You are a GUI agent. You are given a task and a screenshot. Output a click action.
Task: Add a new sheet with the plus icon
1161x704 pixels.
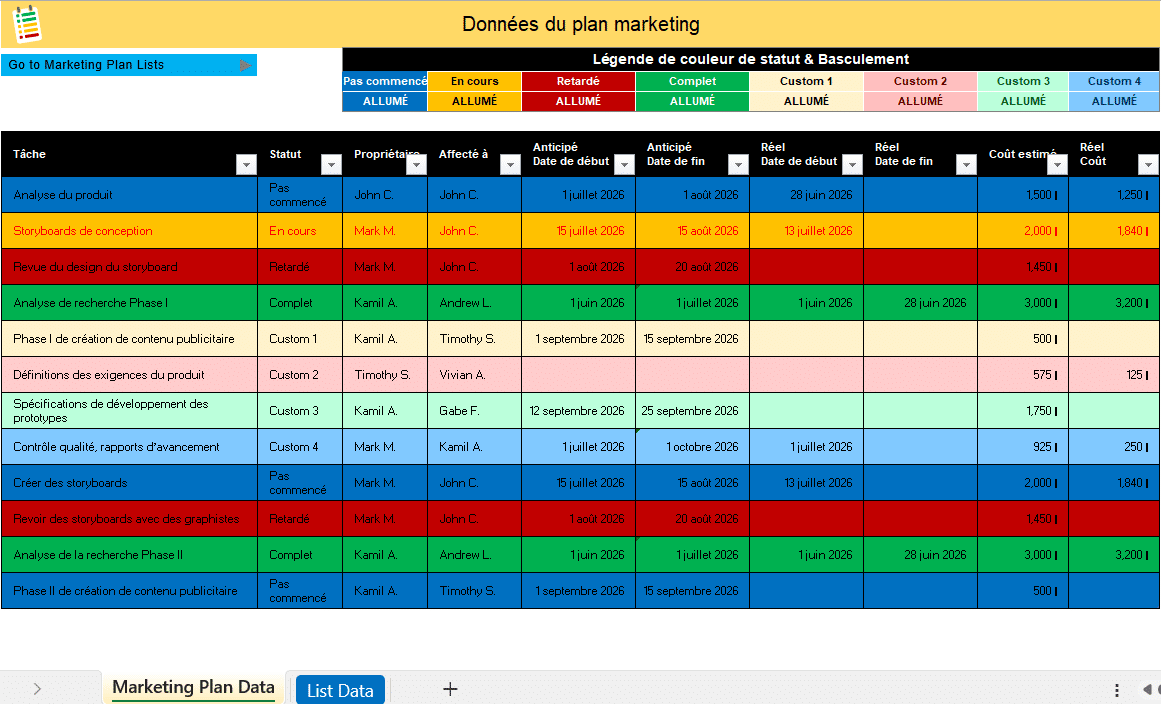point(450,689)
